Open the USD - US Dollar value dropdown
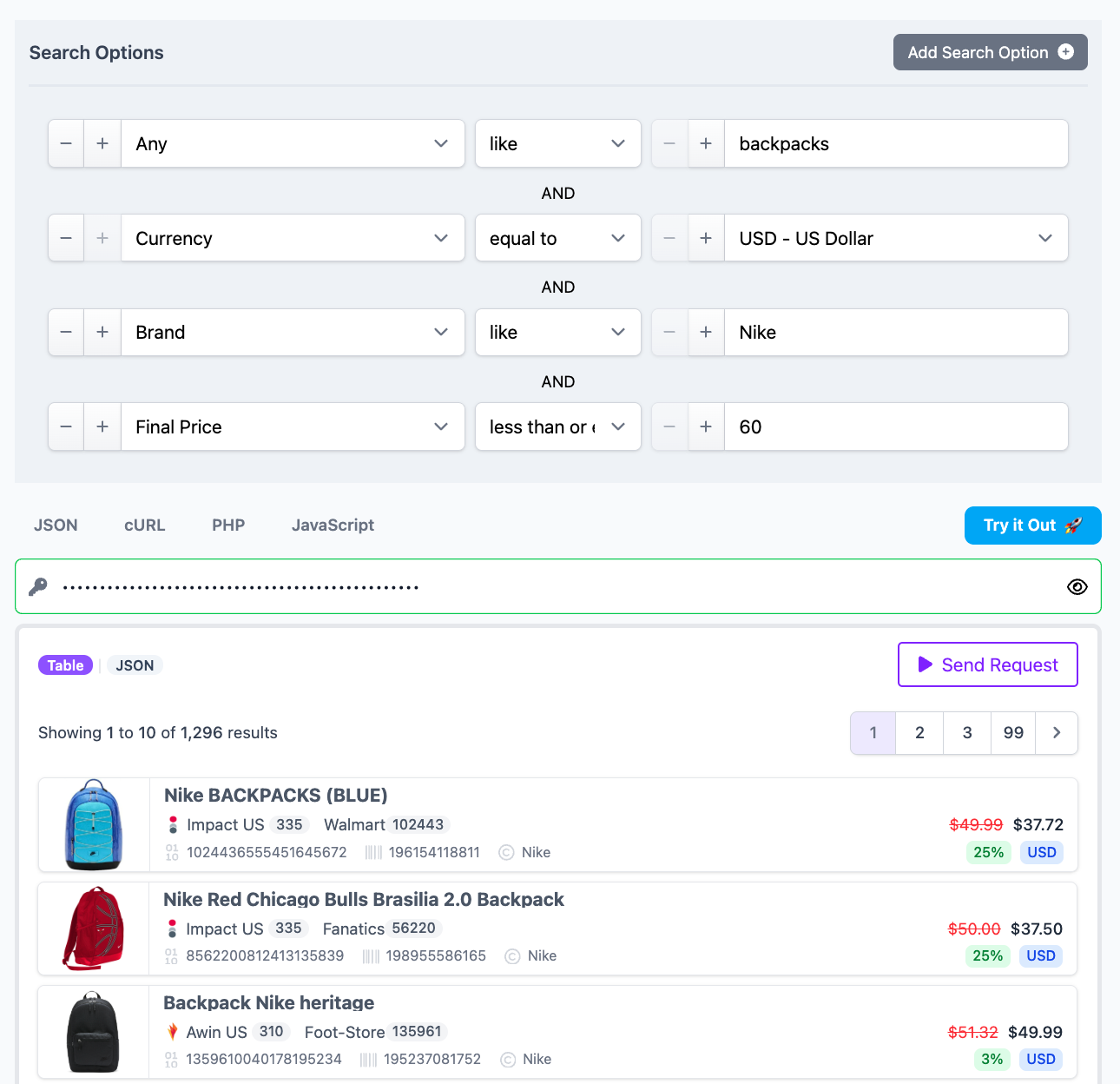Screen dimensions: 1120x1084 click(x=896, y=238)
